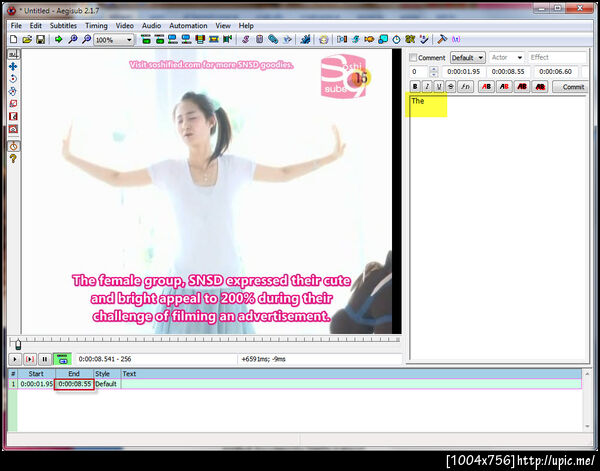Select visible subtitle lines icon
The height and width of the screenshot is (471, 600).
click(x=200, y=39)
